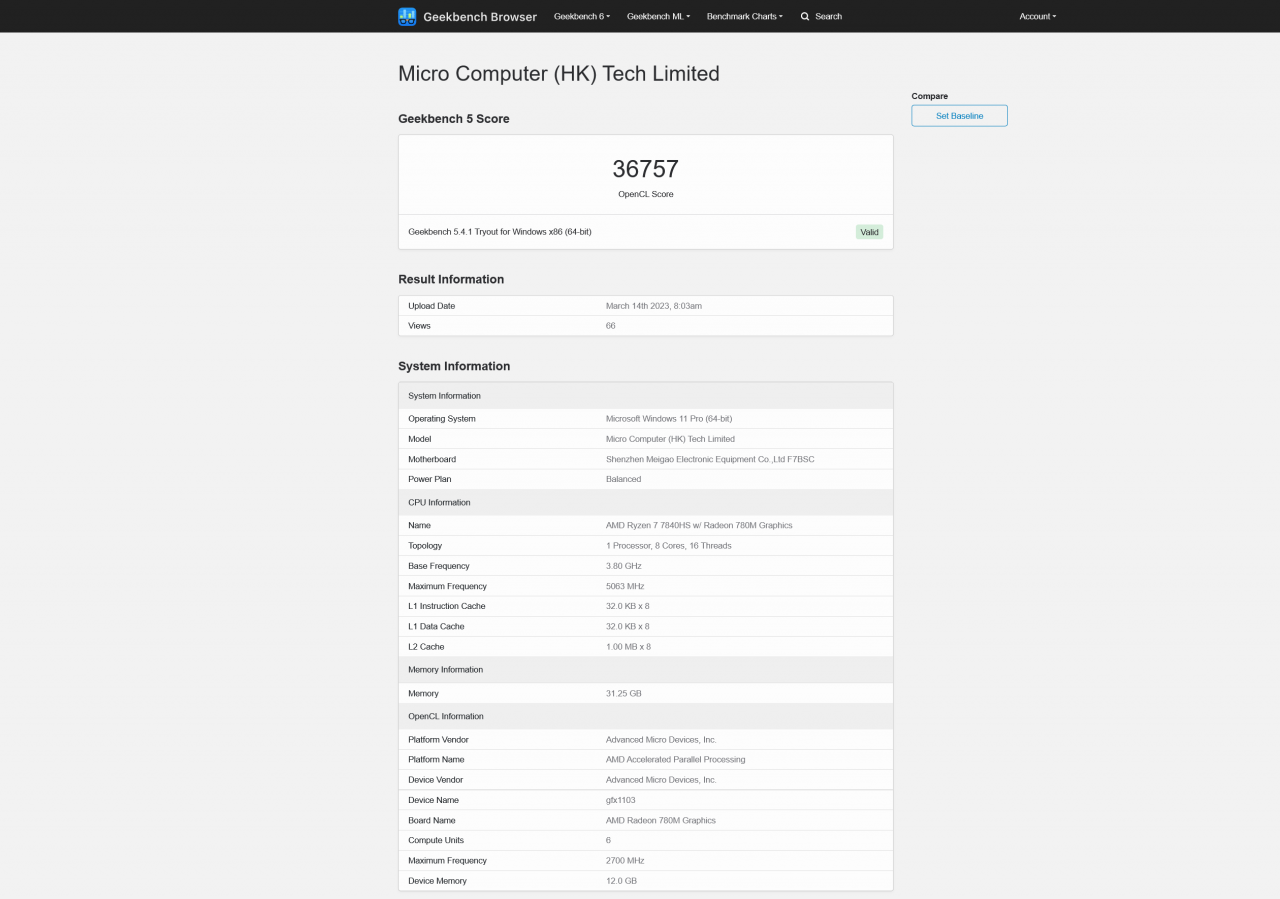
Task: Click the OpenCL Information section header
Action: click(646, 716)
